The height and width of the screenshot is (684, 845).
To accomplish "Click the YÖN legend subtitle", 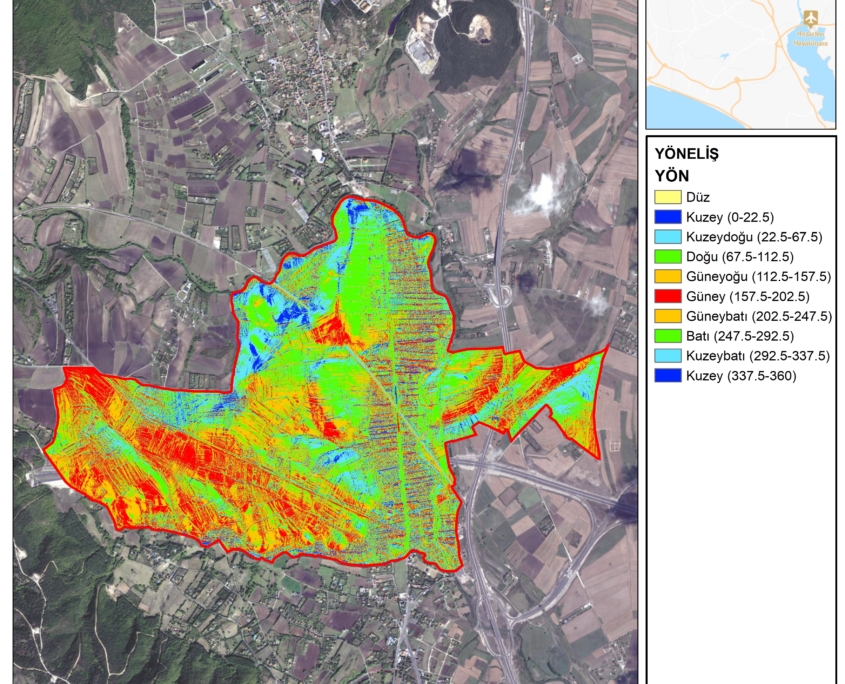I will pyautogui.click(x=671, y=175).
